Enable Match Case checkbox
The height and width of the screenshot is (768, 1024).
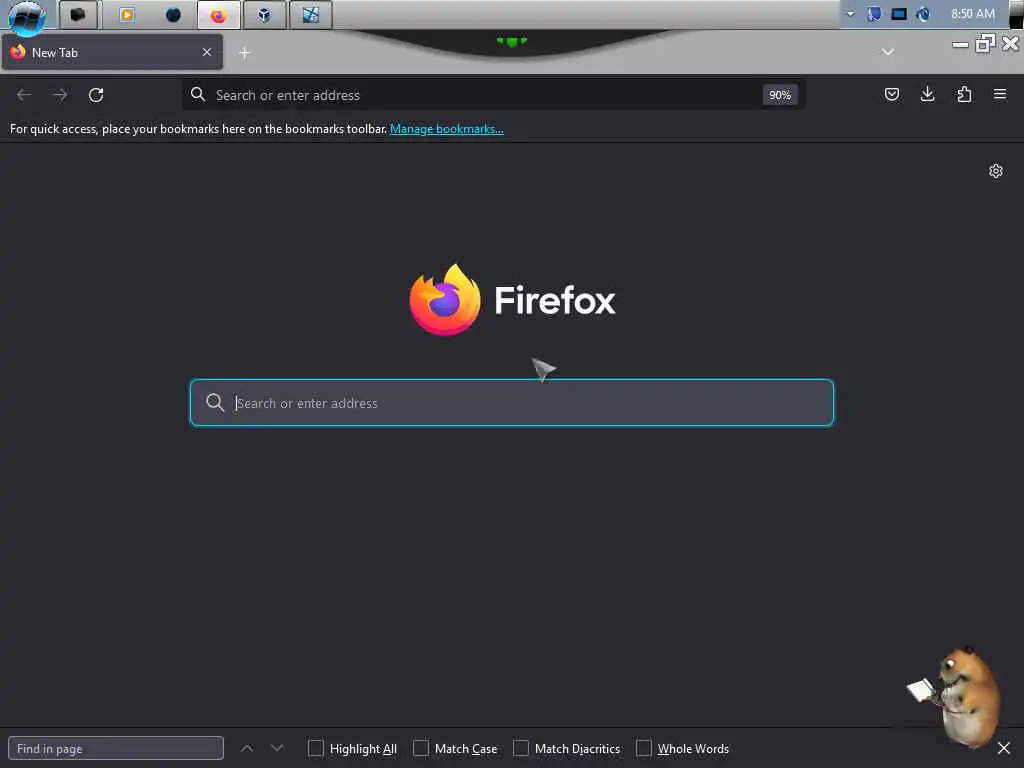pos(421,748)
